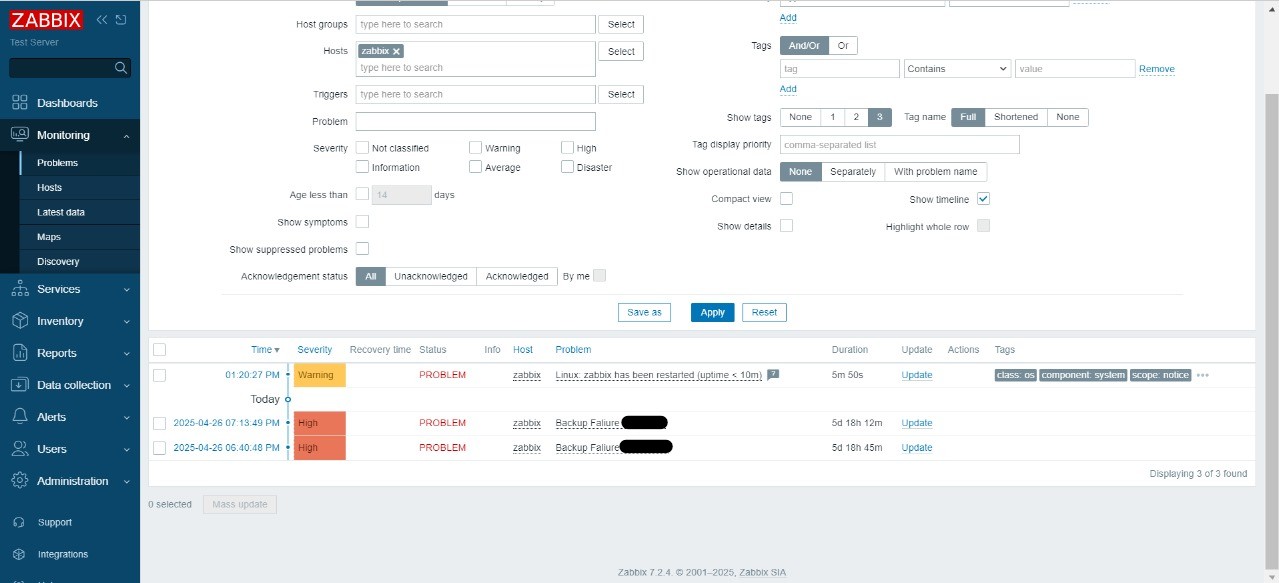Open the Alerts bell icon menu
This screenshot has height=583, width=1279.
19,417
